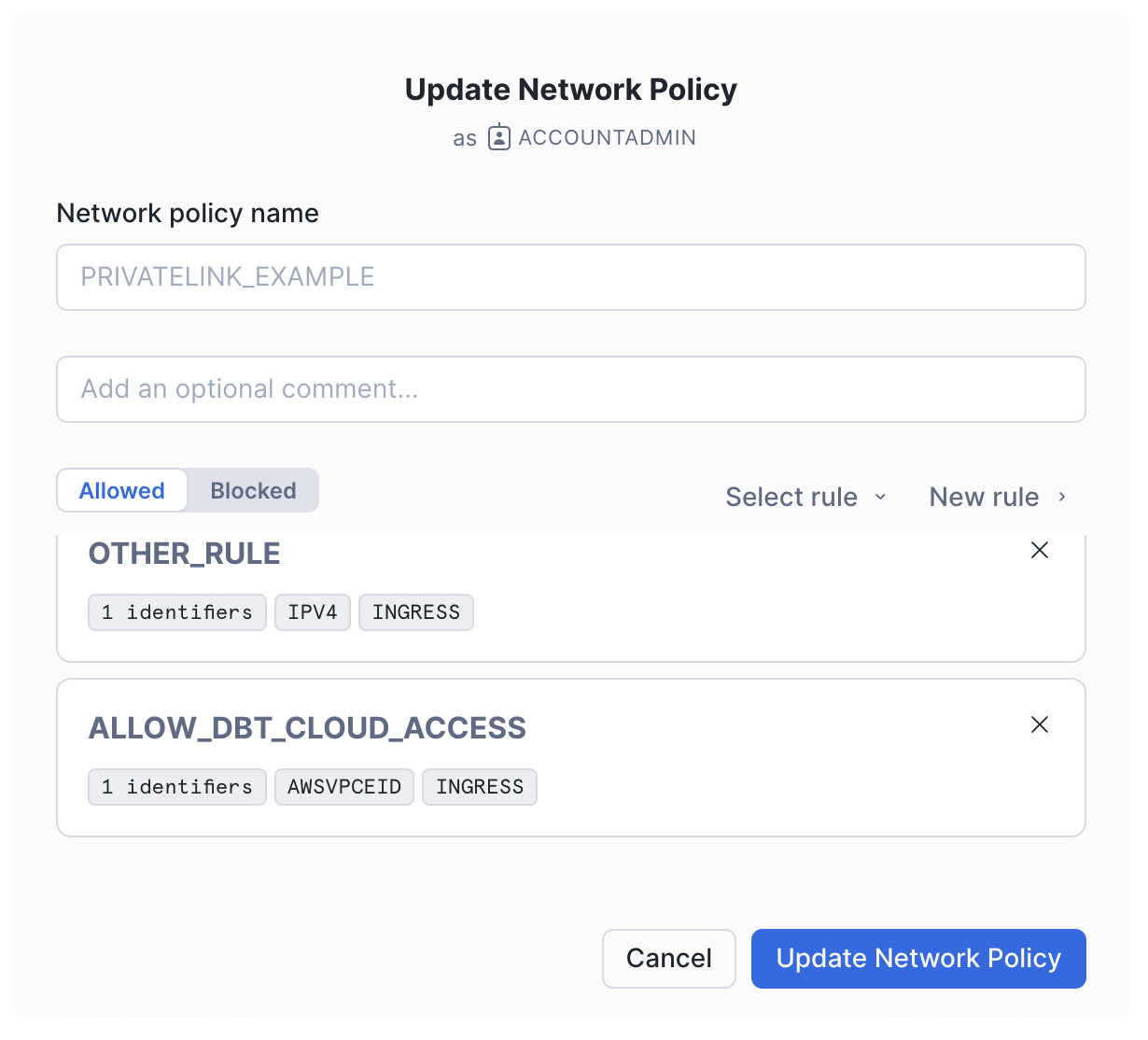Cancel the network policy update

pyautogui.click(x=668, y=958)
